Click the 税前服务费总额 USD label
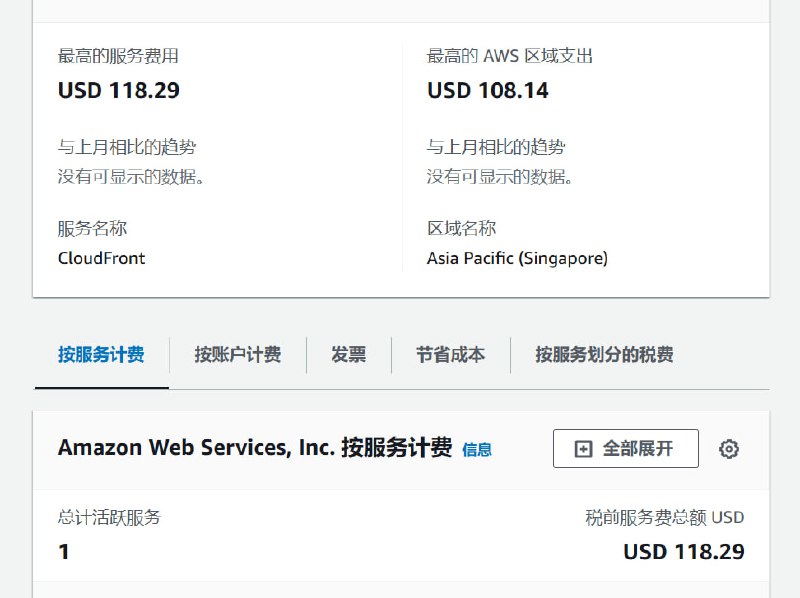The height and width of the screenshot is (598, 800). click(x=664, y=517)
